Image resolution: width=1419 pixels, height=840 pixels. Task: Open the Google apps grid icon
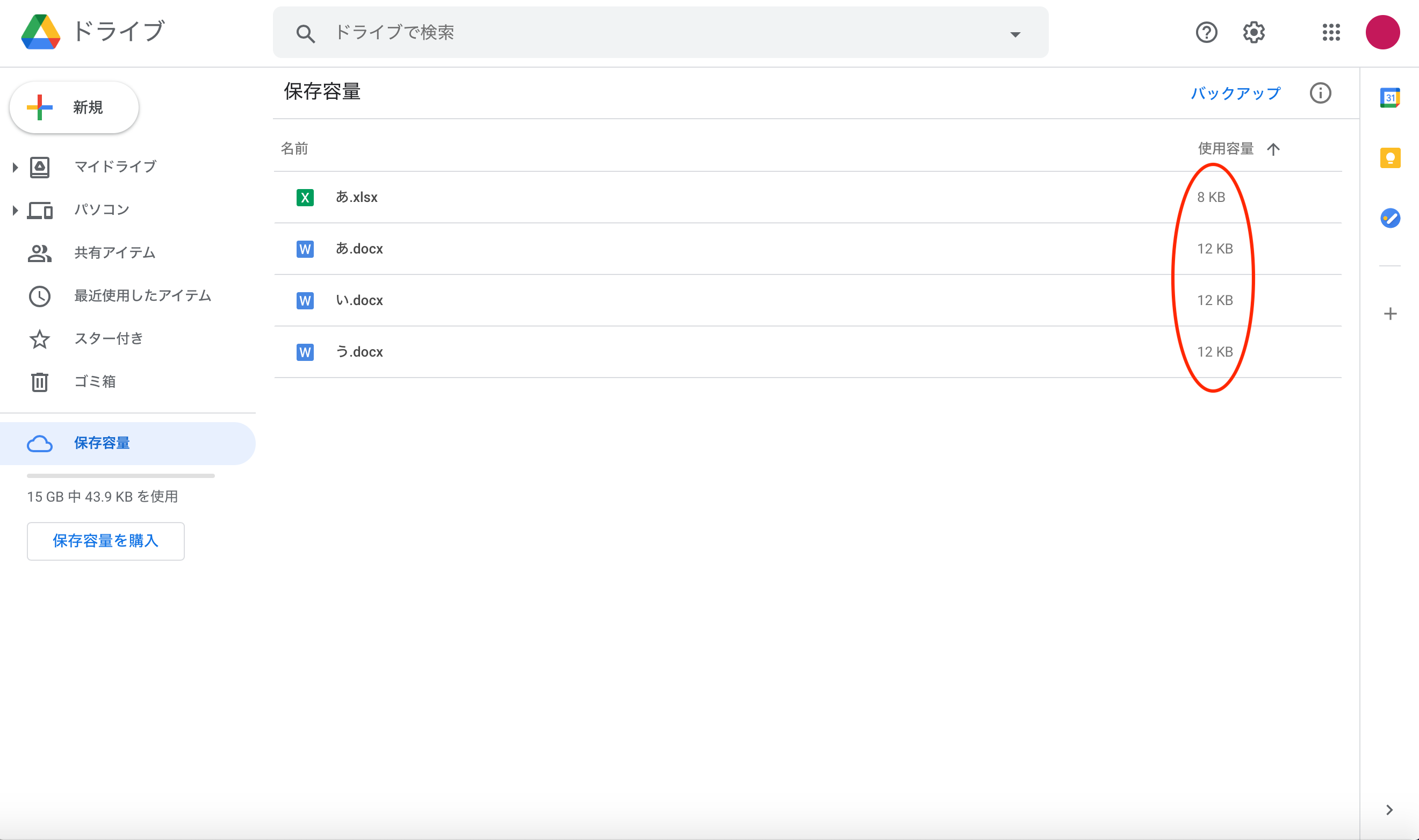[1331, 32]
